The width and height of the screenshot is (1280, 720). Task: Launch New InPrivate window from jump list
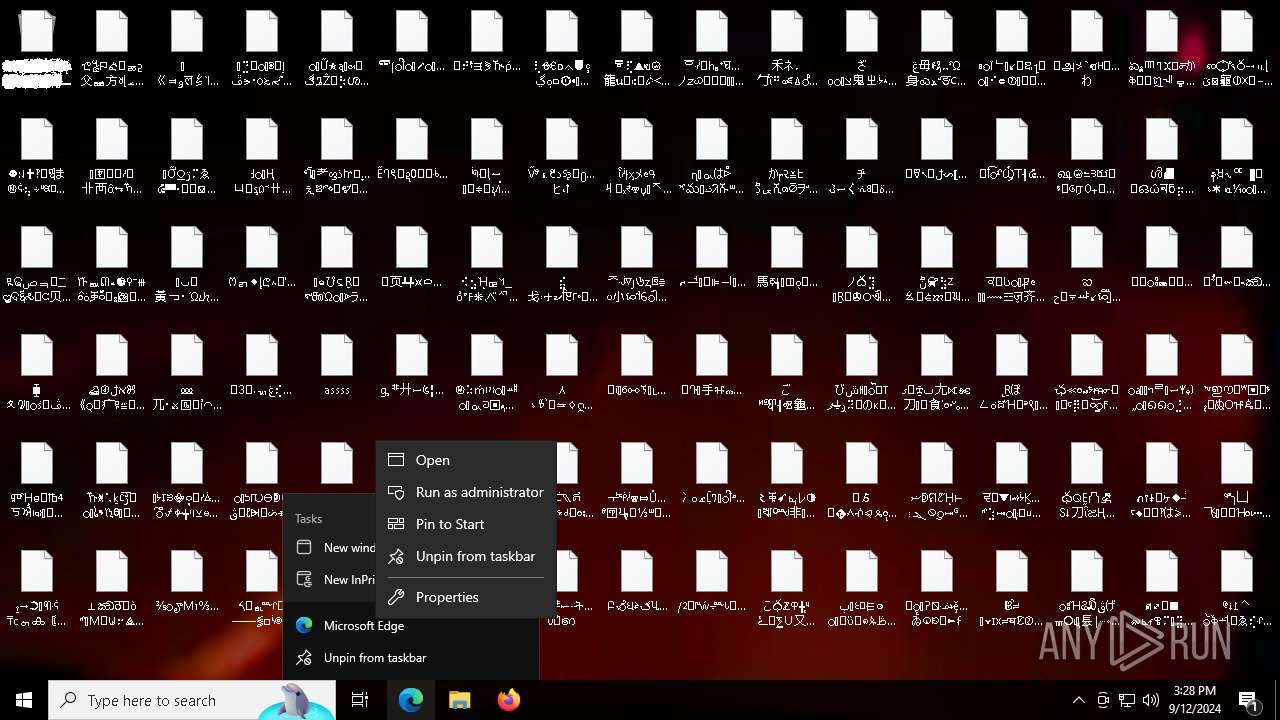tap(330, 579)
